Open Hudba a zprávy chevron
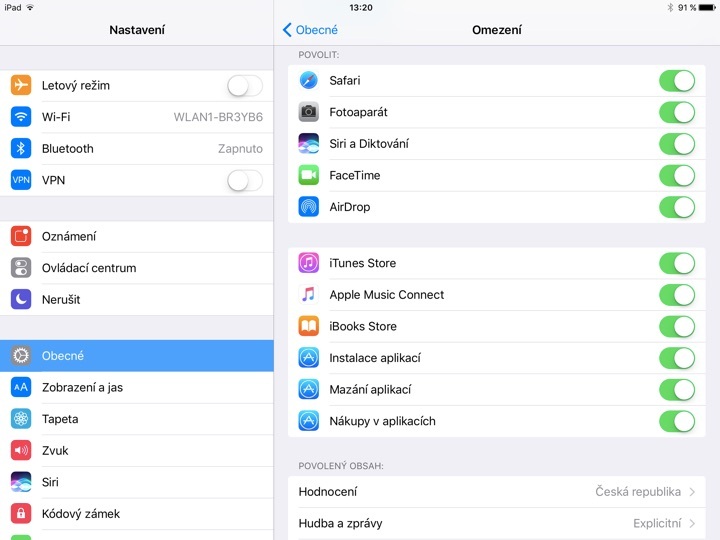The height and width of the screenshot is (540, 720). [692, 523]
